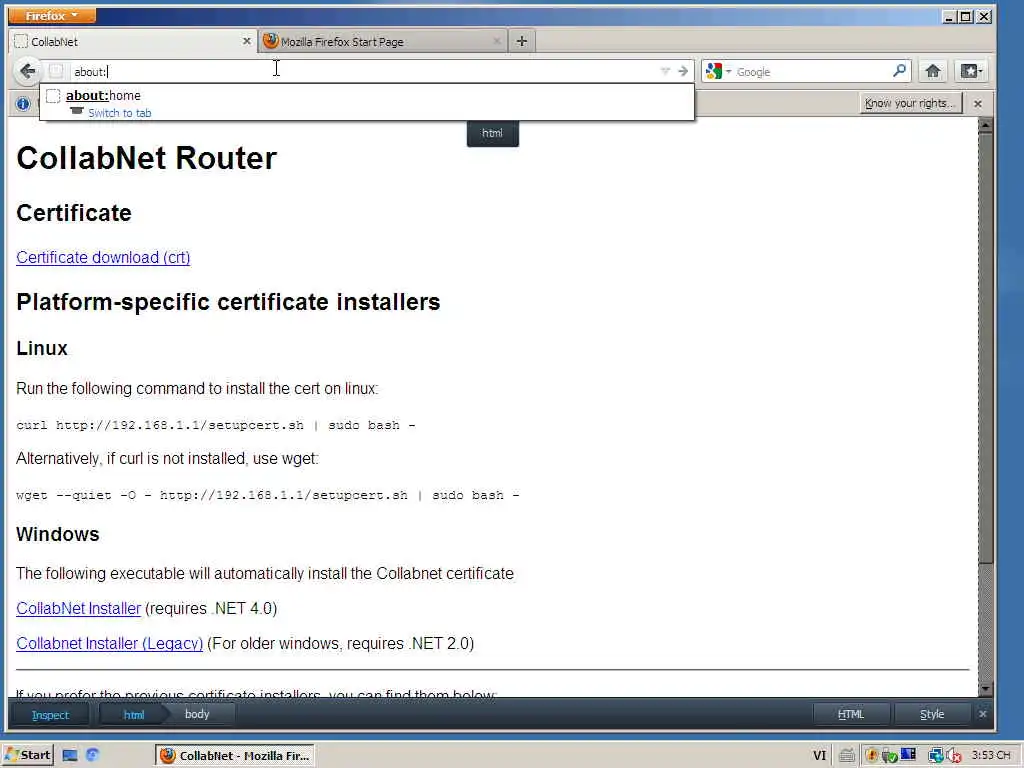Click the VI language indicator

point(820,756)
